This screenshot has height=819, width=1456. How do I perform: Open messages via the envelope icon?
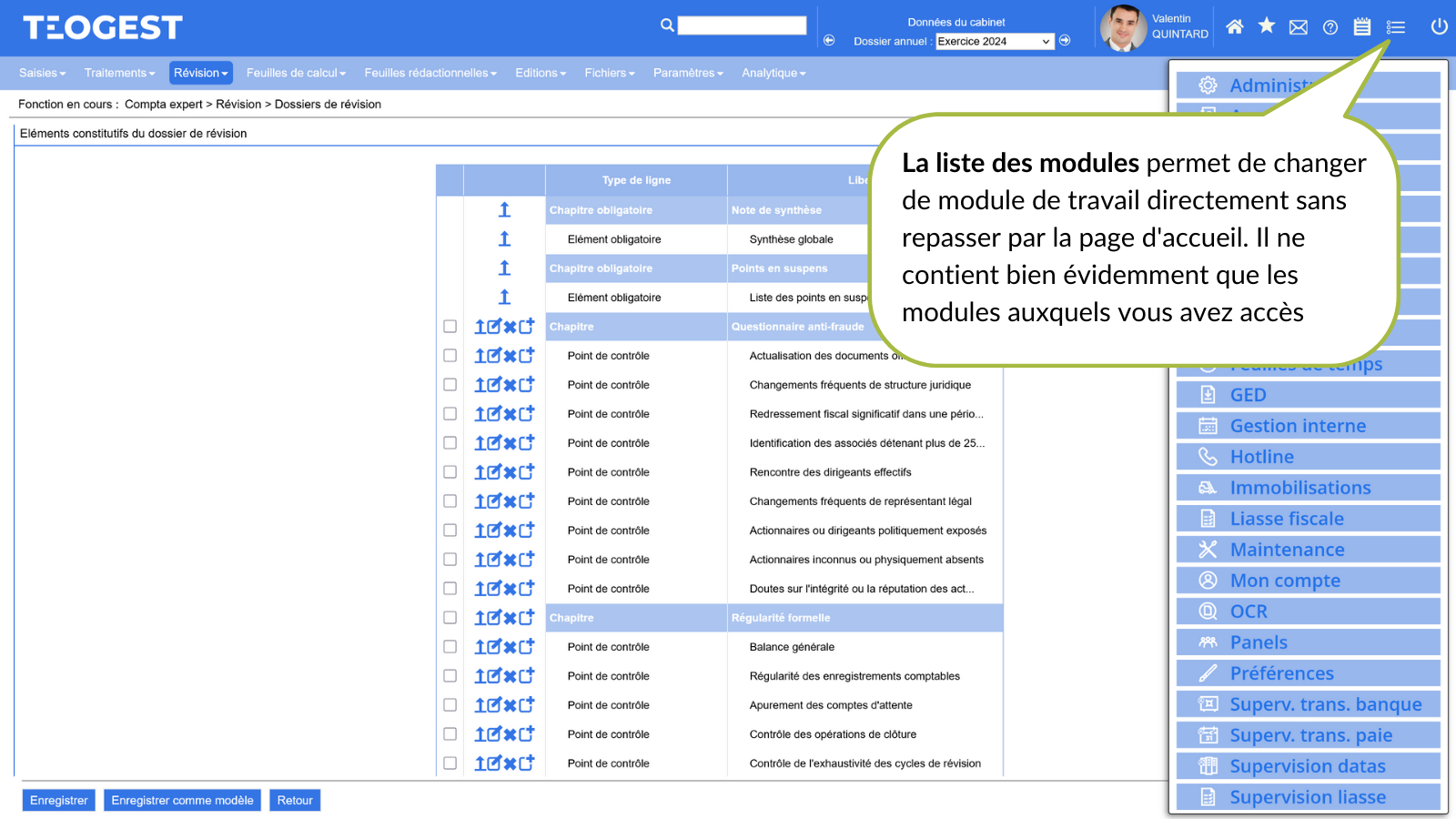1299,27
